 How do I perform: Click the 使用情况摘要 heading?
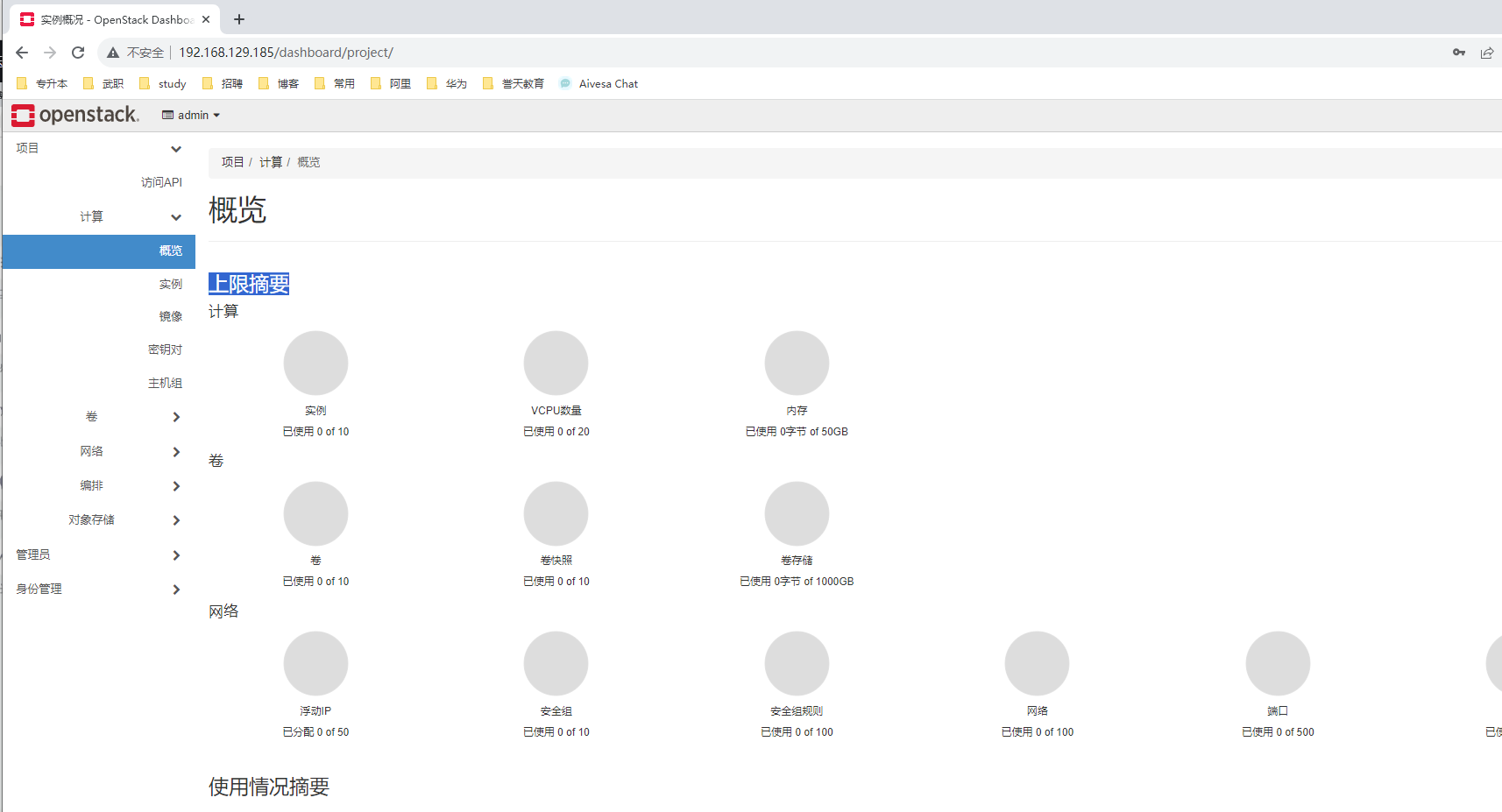point(269,787)
